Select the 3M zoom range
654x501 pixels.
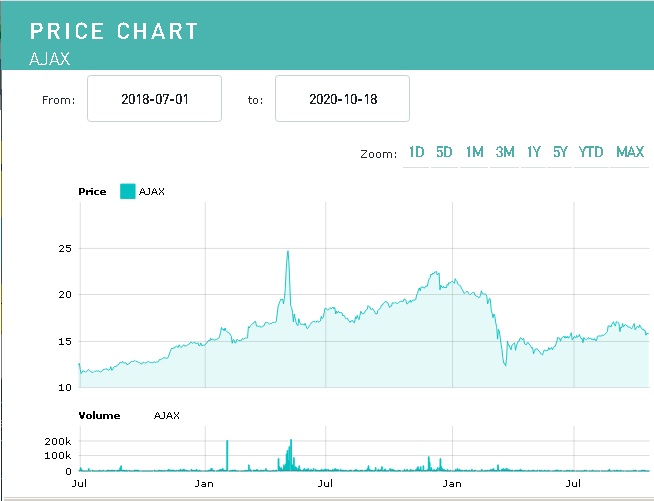click(x=505, y=152)
